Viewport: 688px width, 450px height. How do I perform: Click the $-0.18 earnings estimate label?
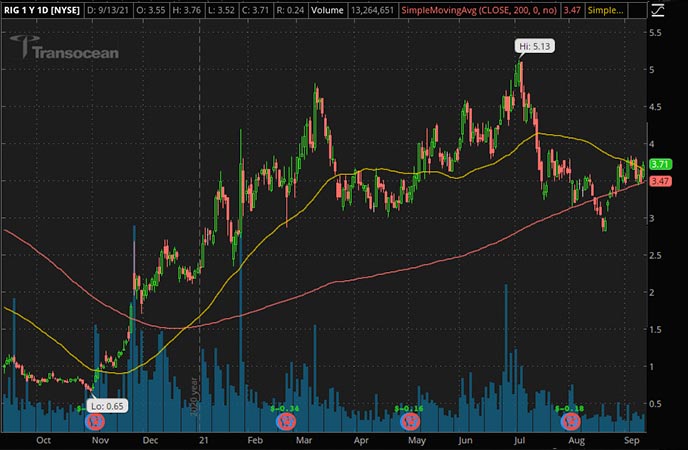[570, 408]
